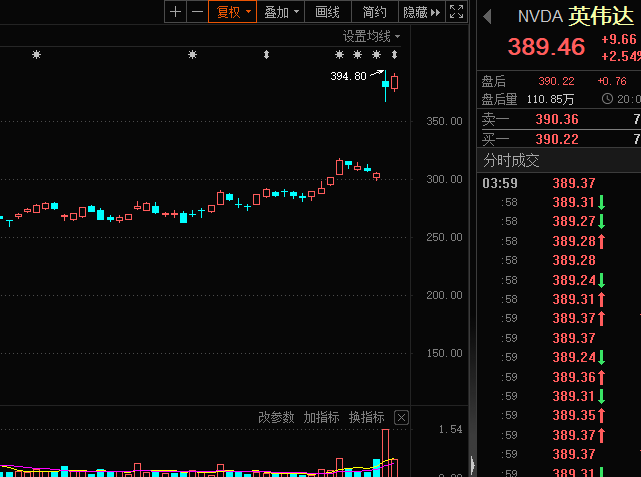641x477 pixels.
Task: Click the 350.00 price axis label
Action: point(444,121)
